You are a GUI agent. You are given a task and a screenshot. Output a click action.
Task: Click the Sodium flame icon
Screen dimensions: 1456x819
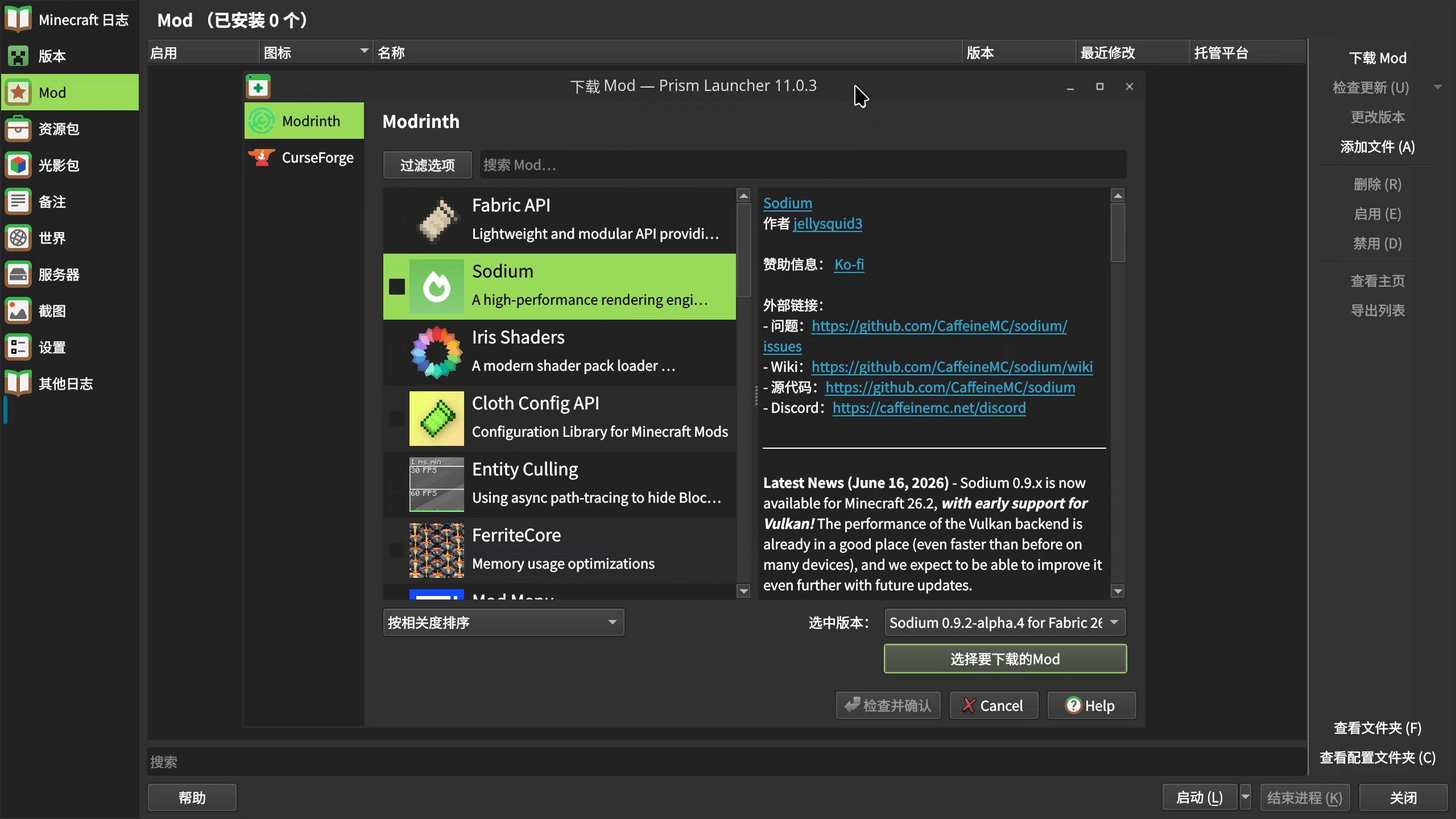(x=437, y=287)
